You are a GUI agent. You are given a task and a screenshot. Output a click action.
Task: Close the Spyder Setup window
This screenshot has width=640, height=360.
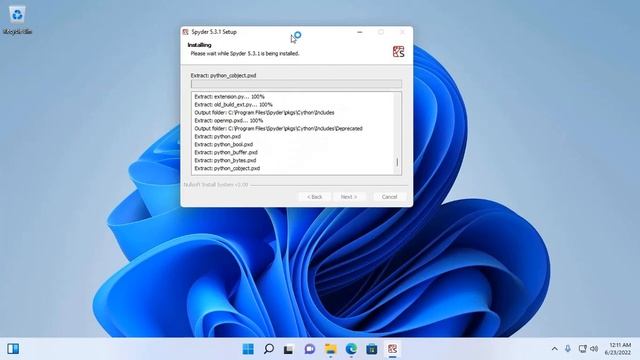pos(402,32)
